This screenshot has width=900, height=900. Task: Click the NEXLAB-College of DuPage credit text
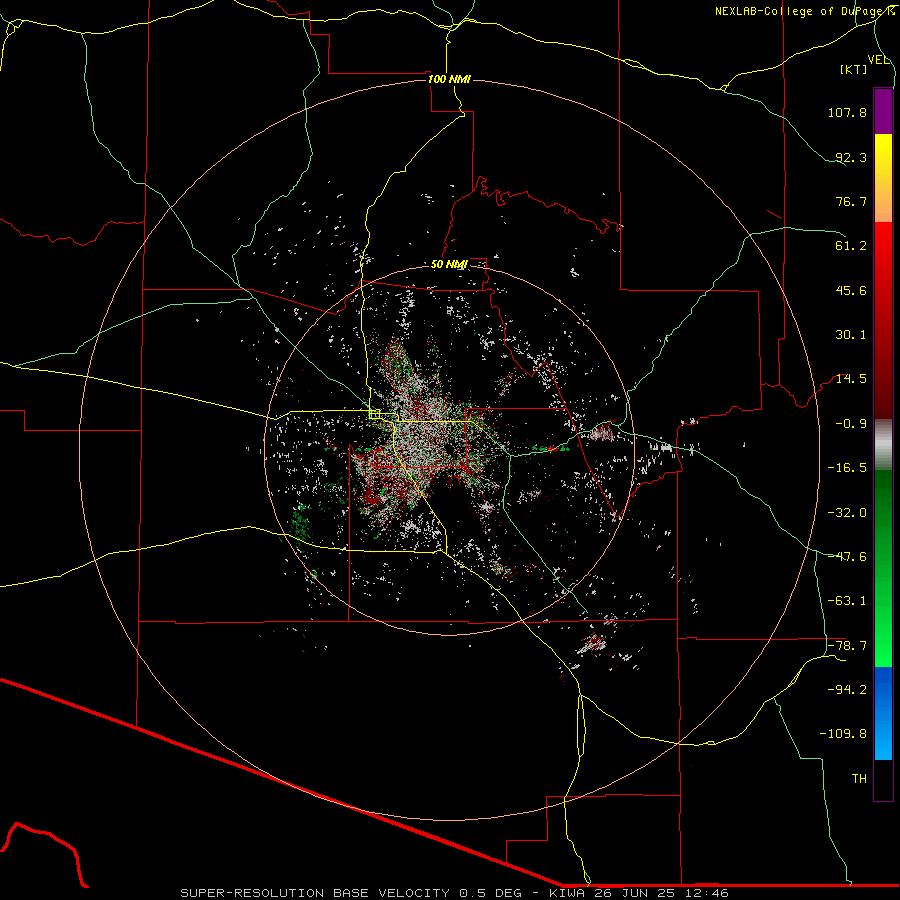click(804, 11)
